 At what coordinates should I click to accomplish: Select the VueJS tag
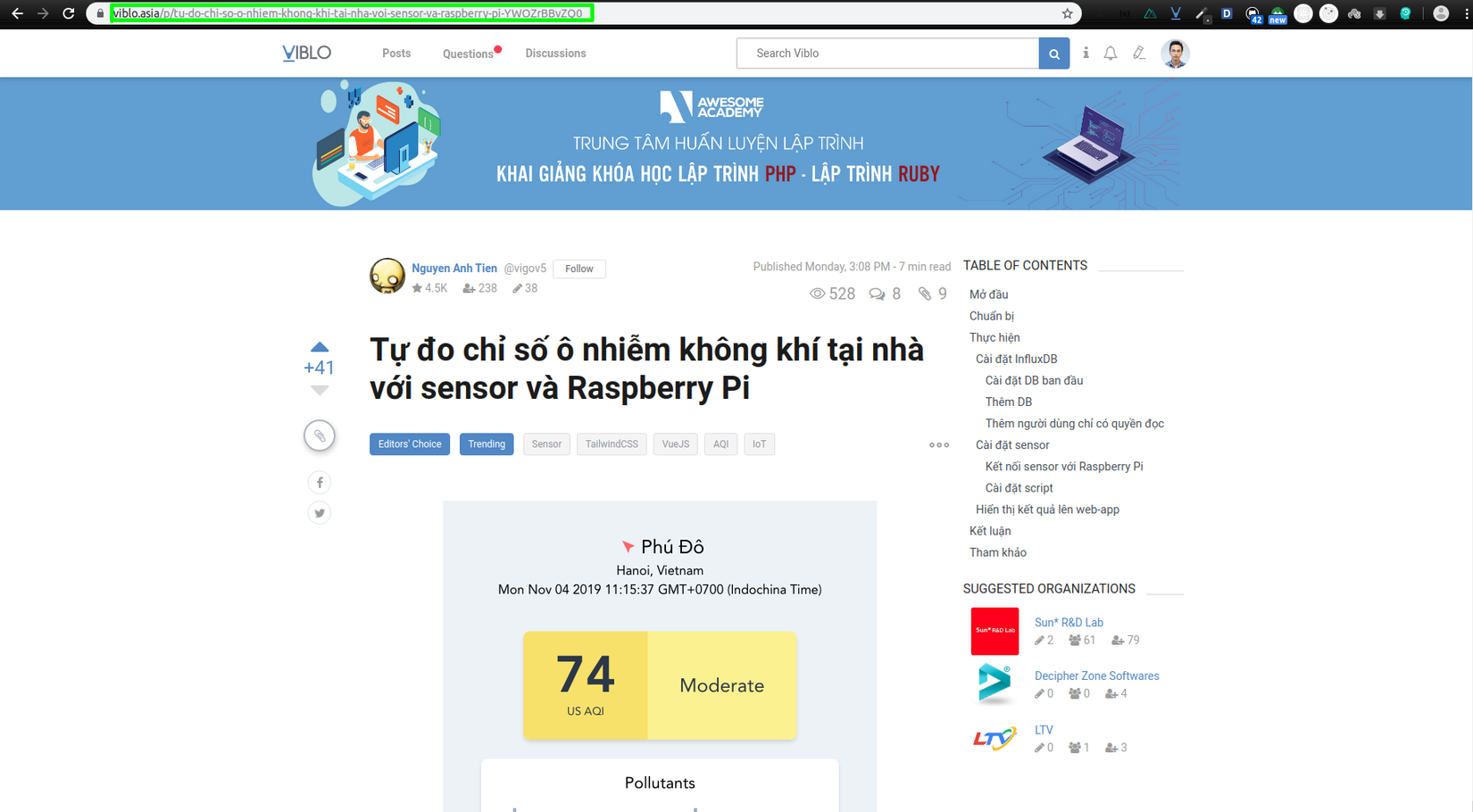(676, 444)
